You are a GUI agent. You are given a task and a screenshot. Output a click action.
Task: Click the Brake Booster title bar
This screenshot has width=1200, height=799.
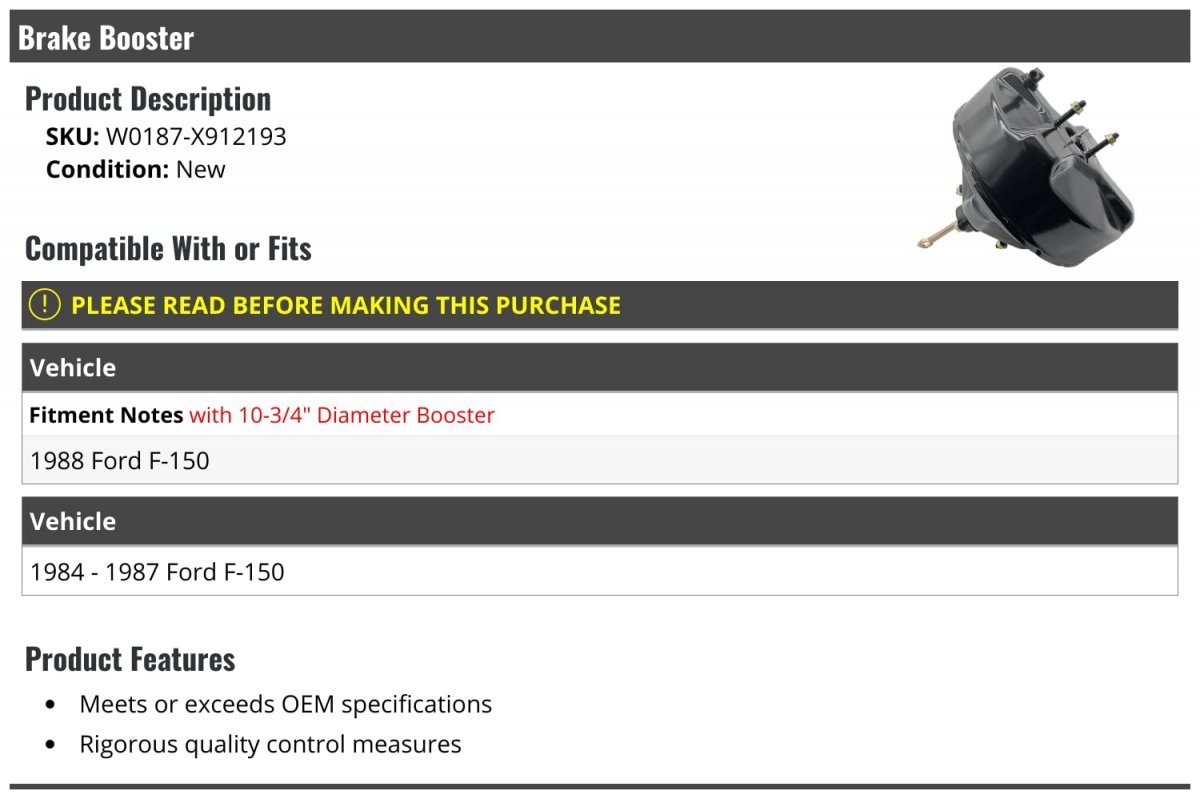[600, 37]
